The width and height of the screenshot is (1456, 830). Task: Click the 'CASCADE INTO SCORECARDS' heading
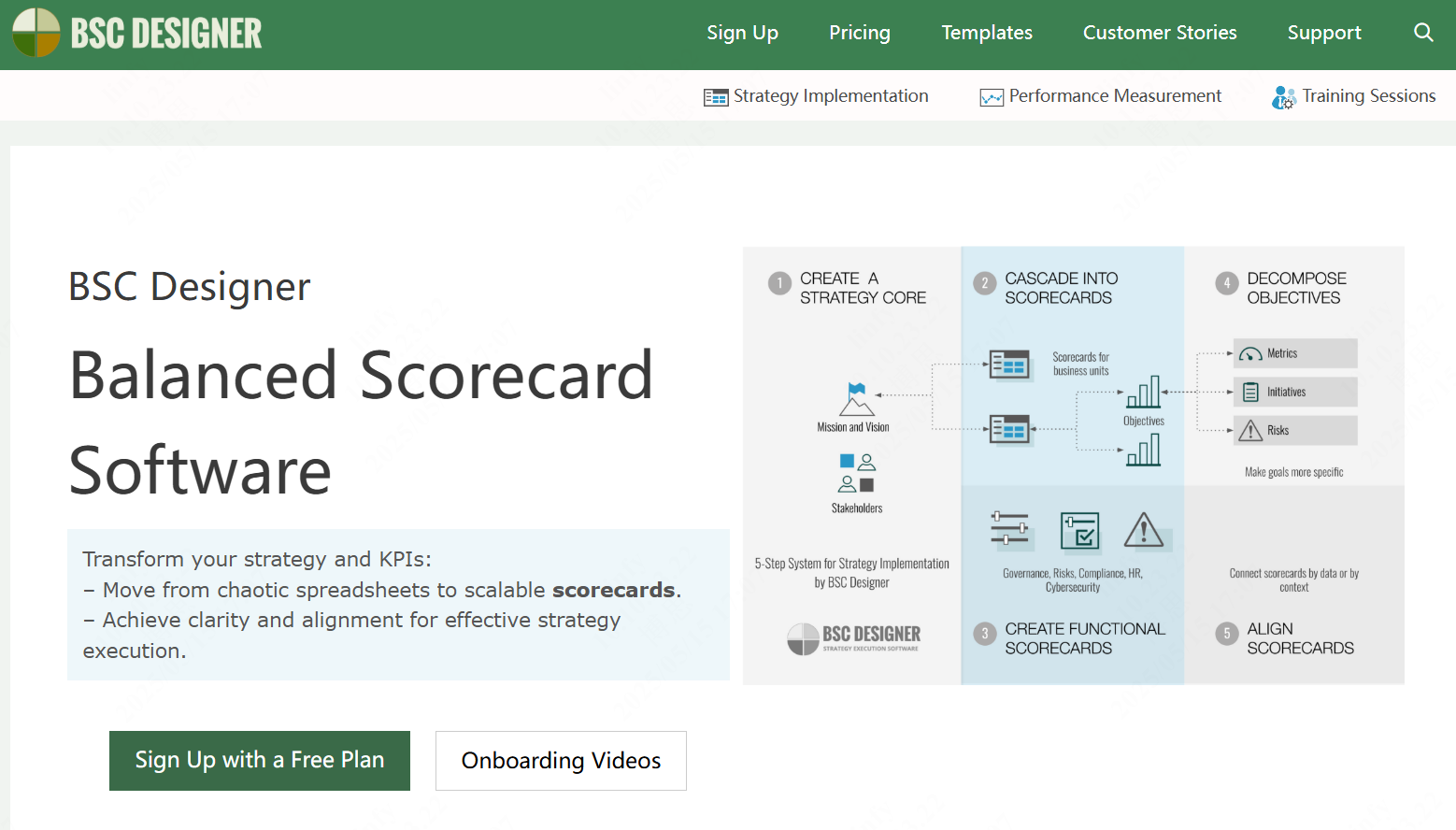[1062, 288]
